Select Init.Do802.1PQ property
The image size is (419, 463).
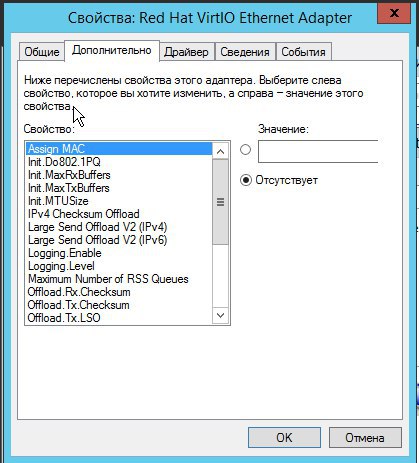[119, 162]
